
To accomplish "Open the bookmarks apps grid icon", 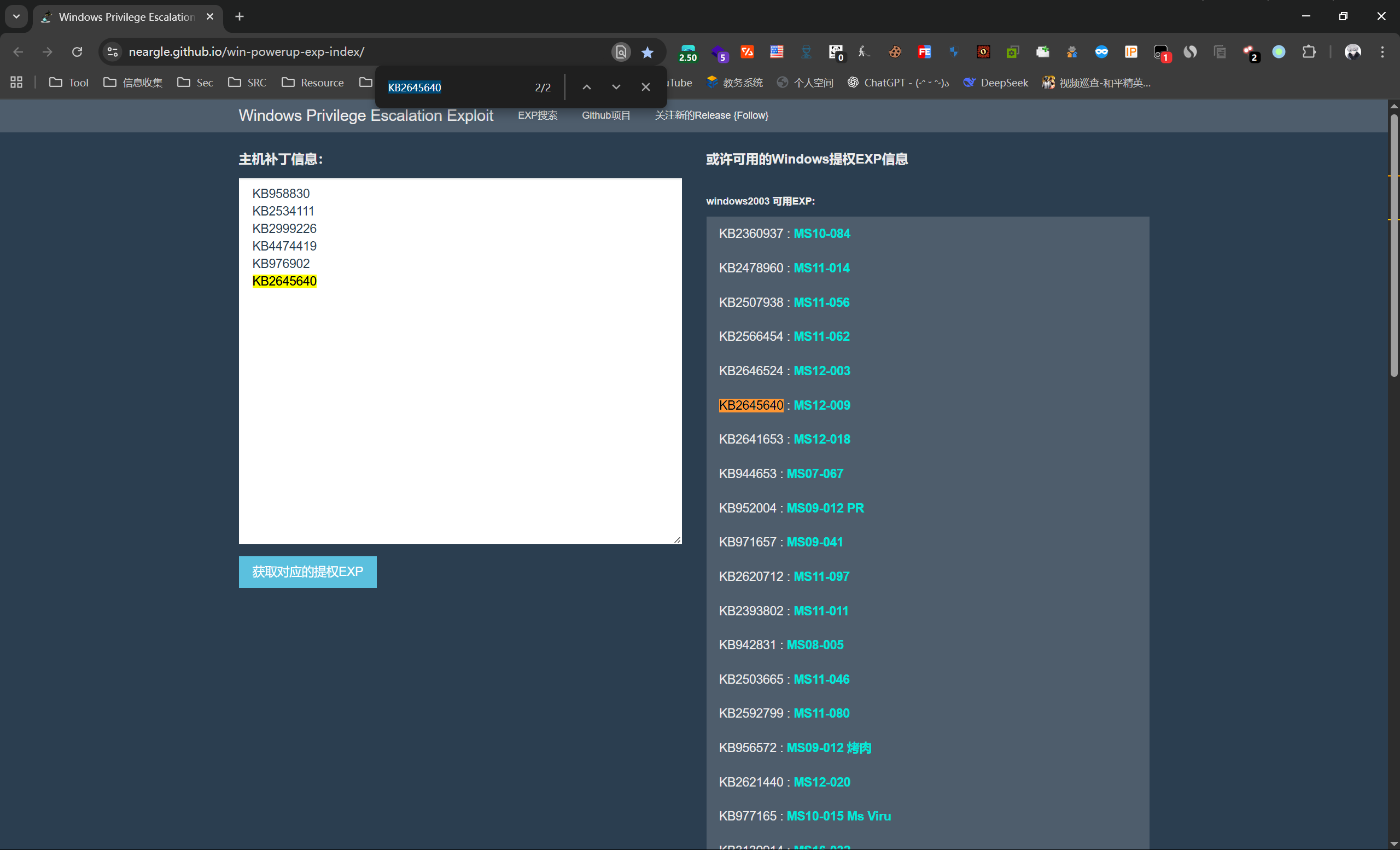I will [x=16, y=83].
